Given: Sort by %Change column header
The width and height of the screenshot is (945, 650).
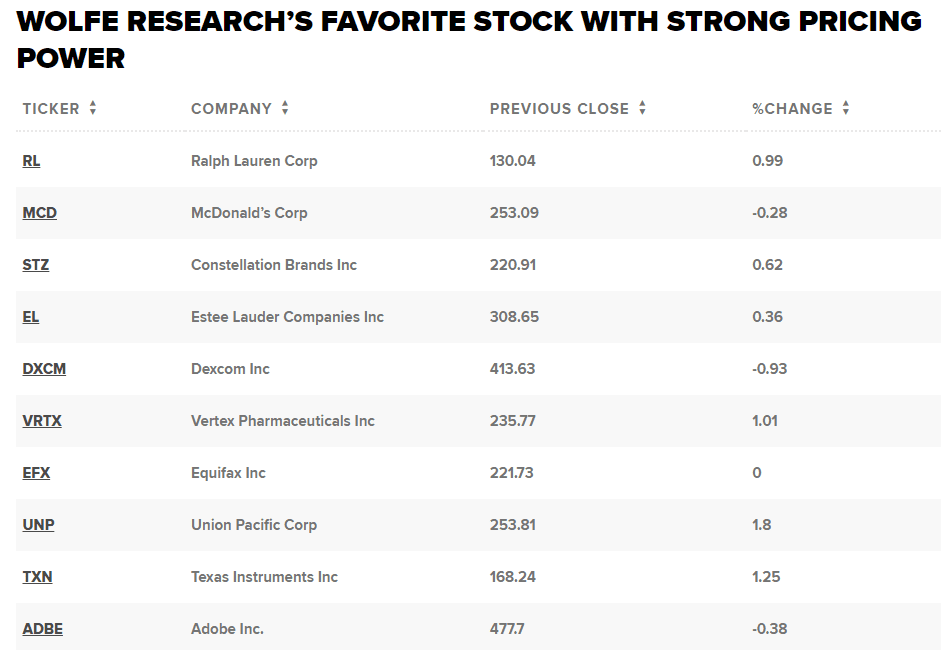Looking at the screenshot, I should (x=792, y=109).
